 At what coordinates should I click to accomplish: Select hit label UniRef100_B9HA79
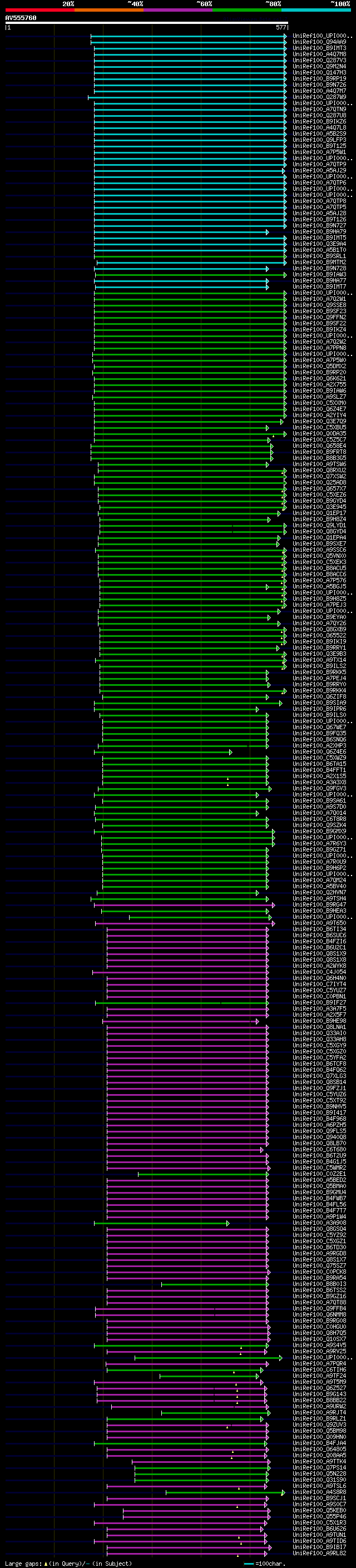pyautogui.click(x=319, y=232)
